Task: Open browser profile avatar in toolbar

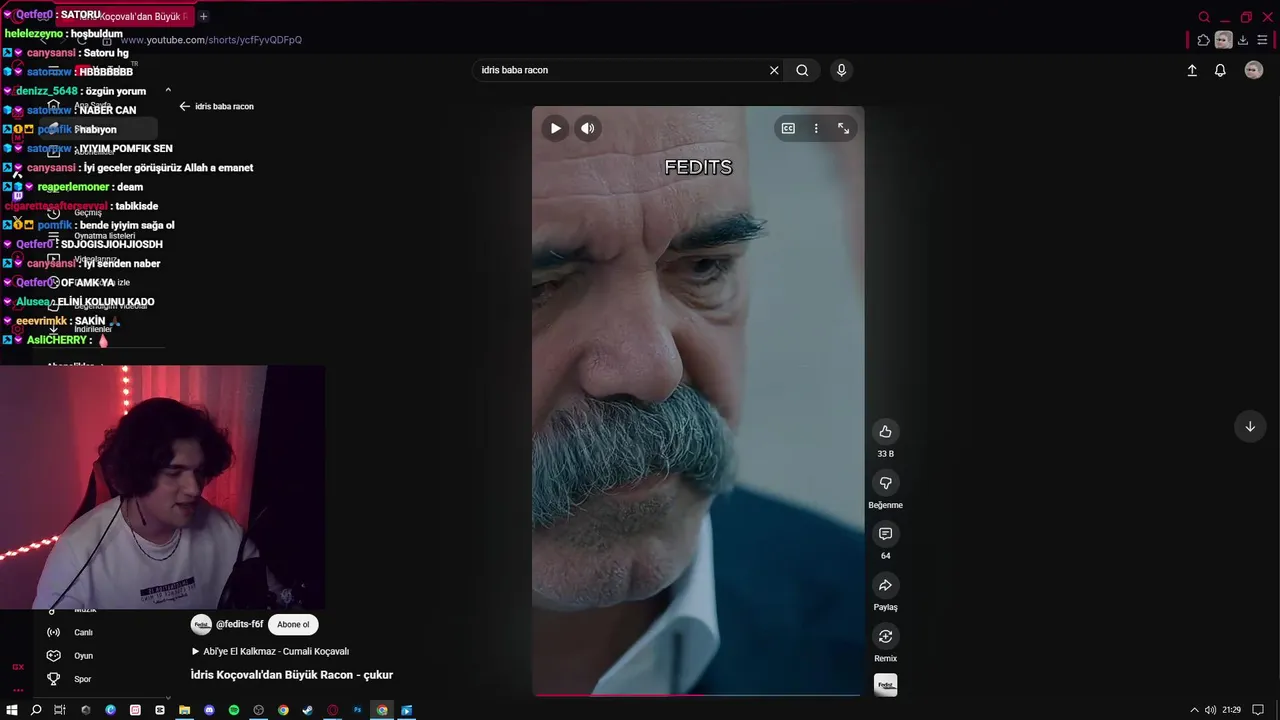Action: (x=1224, y=40)
